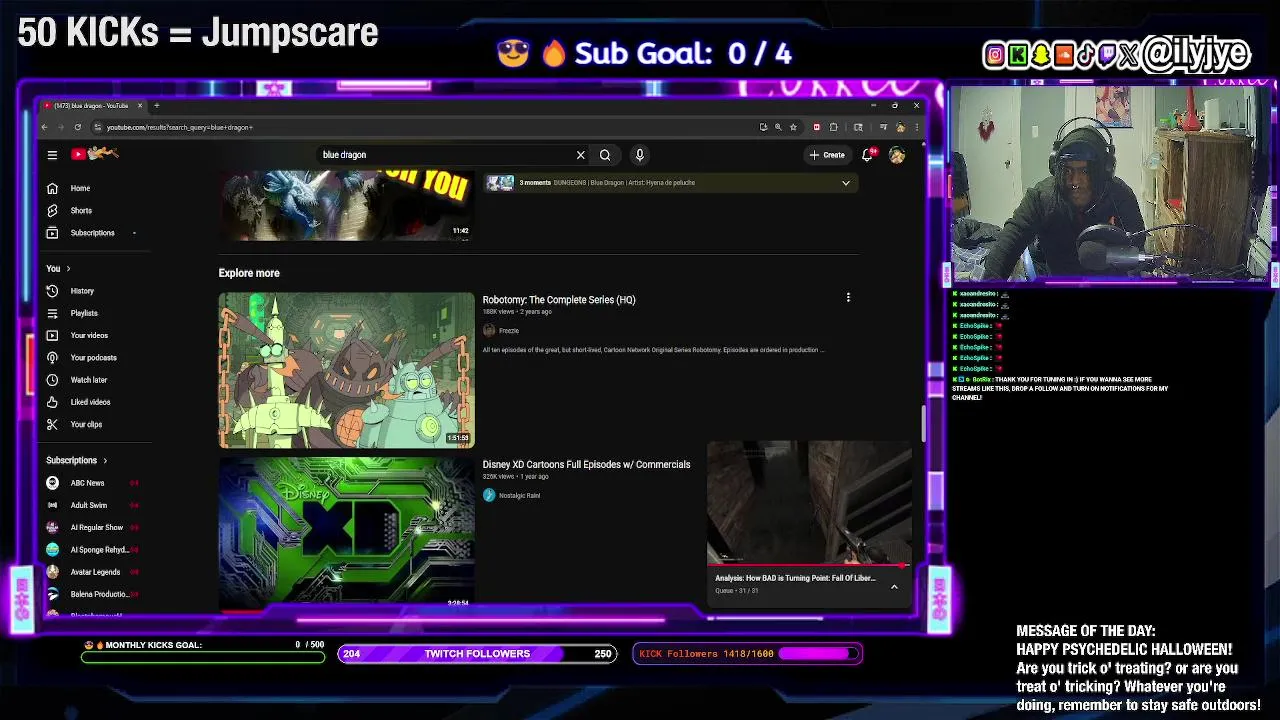Open the blue dragon video thumbnail 11:42

(x=346, y=205)
